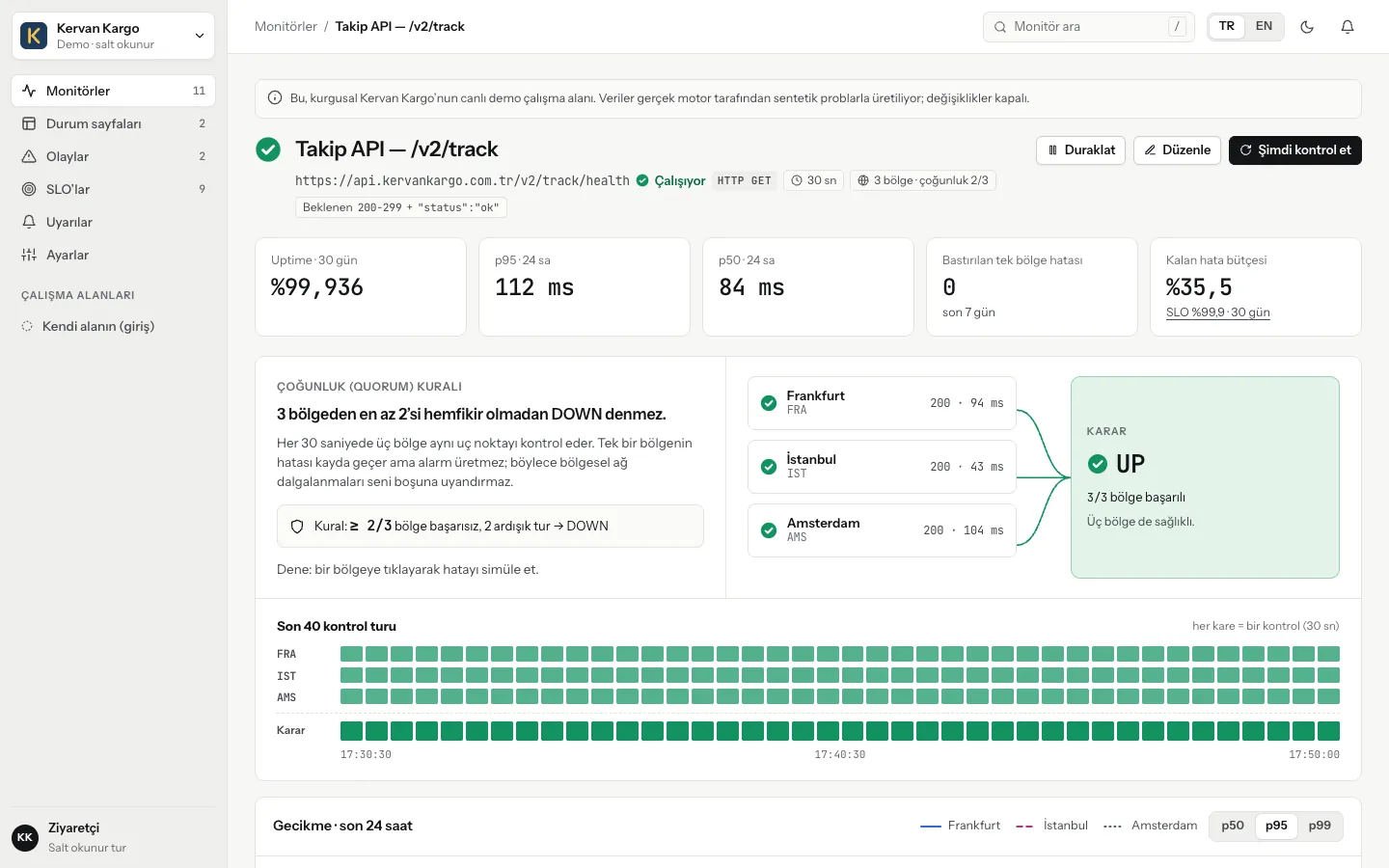Click the Kalan hata bütçesi %35,5 value

pos(1199,287)
